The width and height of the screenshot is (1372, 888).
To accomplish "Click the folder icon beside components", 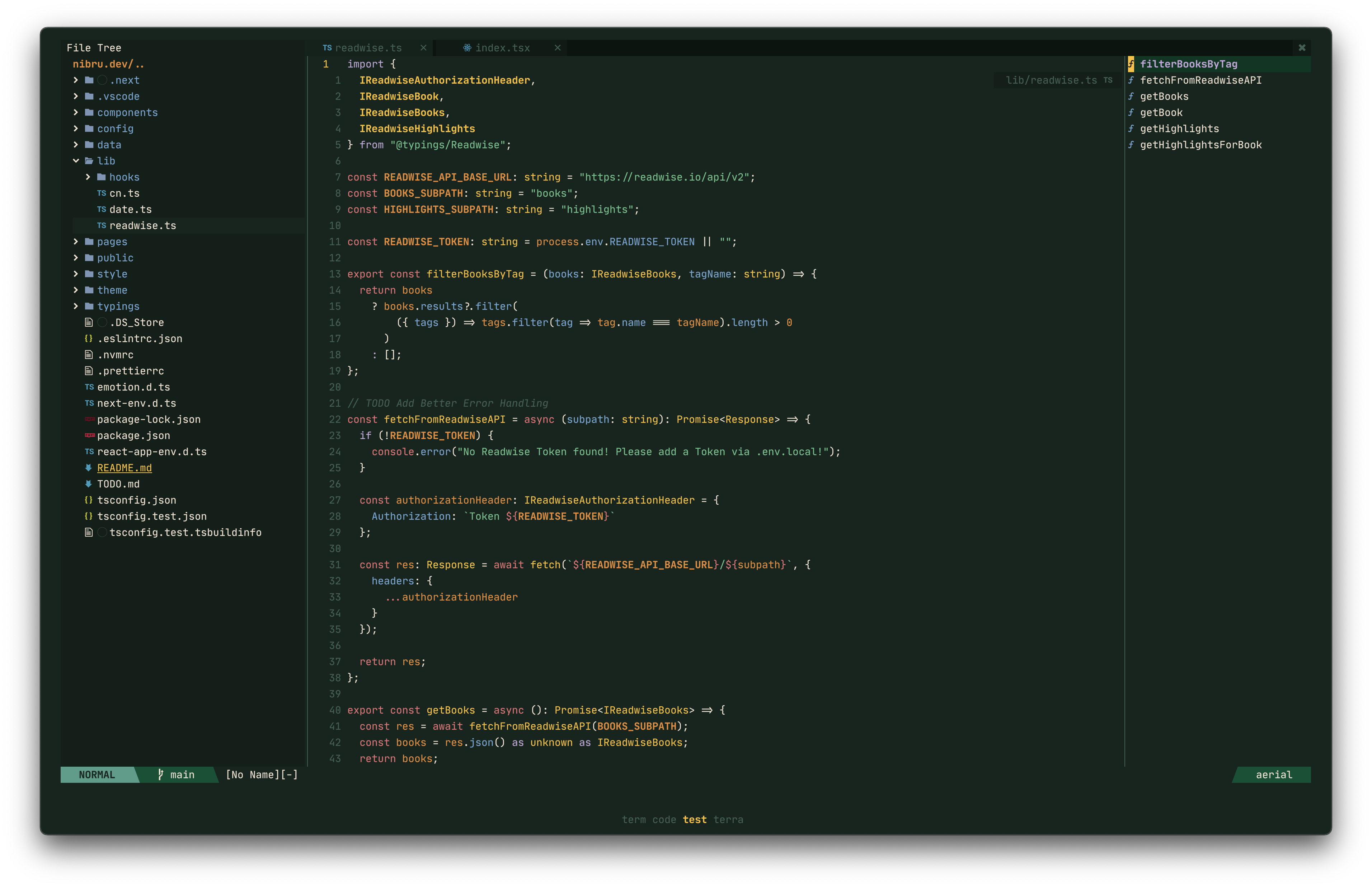I will 90,112.
